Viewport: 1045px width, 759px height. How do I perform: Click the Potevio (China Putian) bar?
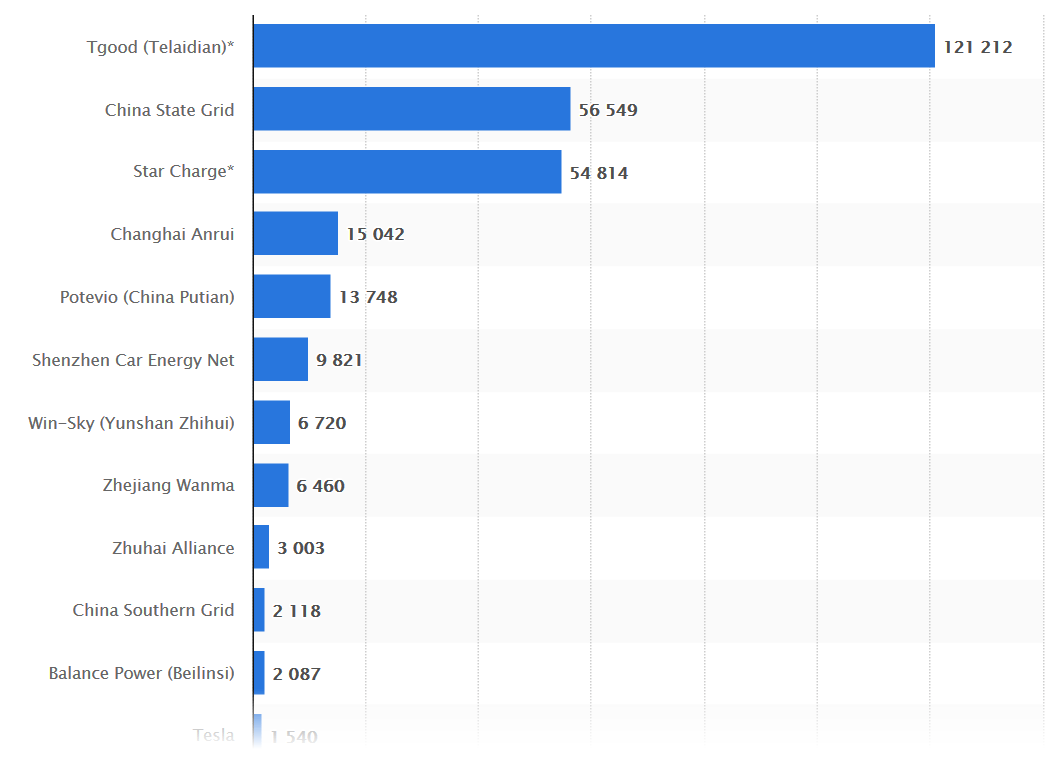291,297
